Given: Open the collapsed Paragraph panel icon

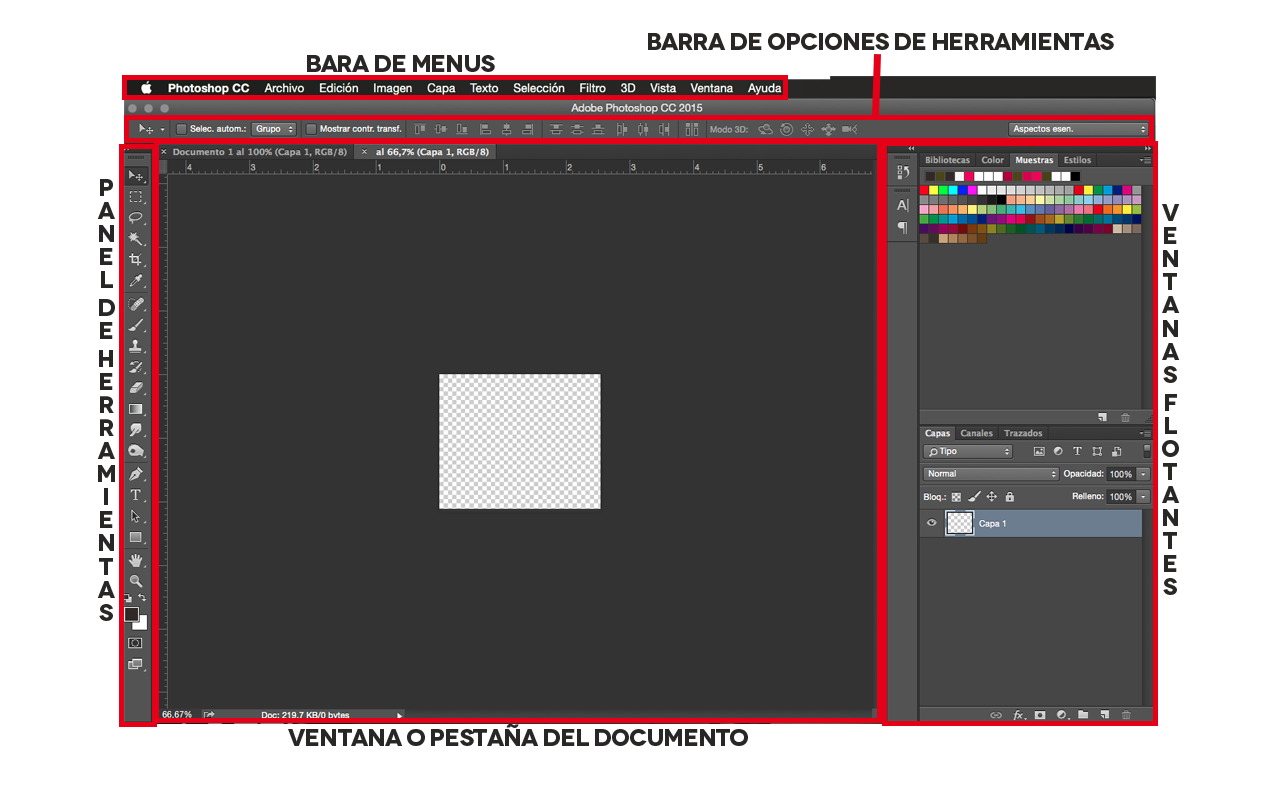Looking at the screenshot, I should click(x=903, y=227).
